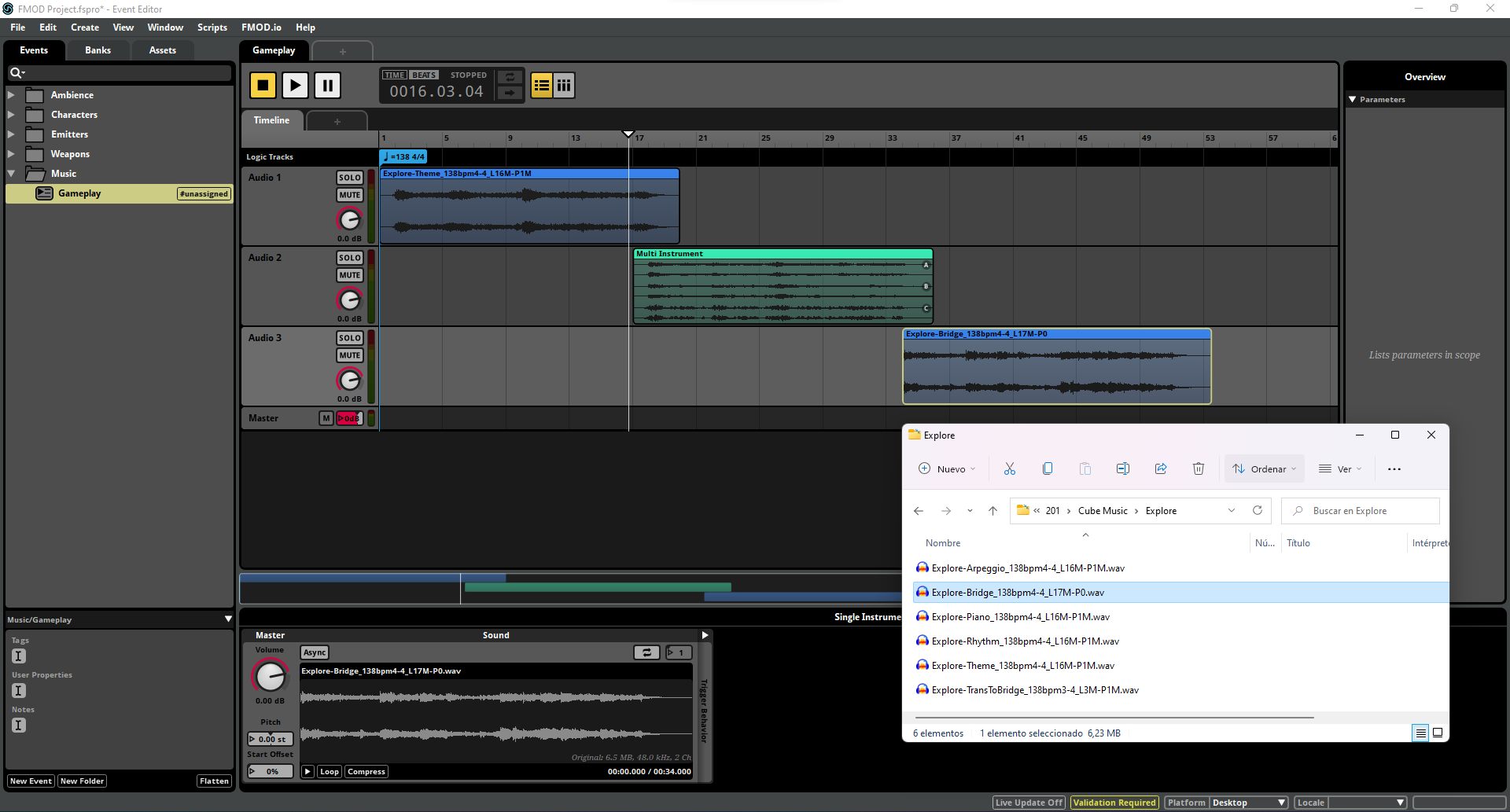Switch to the Assets tab
Viewport: 1510px width, 812px height.
(163, 50)
